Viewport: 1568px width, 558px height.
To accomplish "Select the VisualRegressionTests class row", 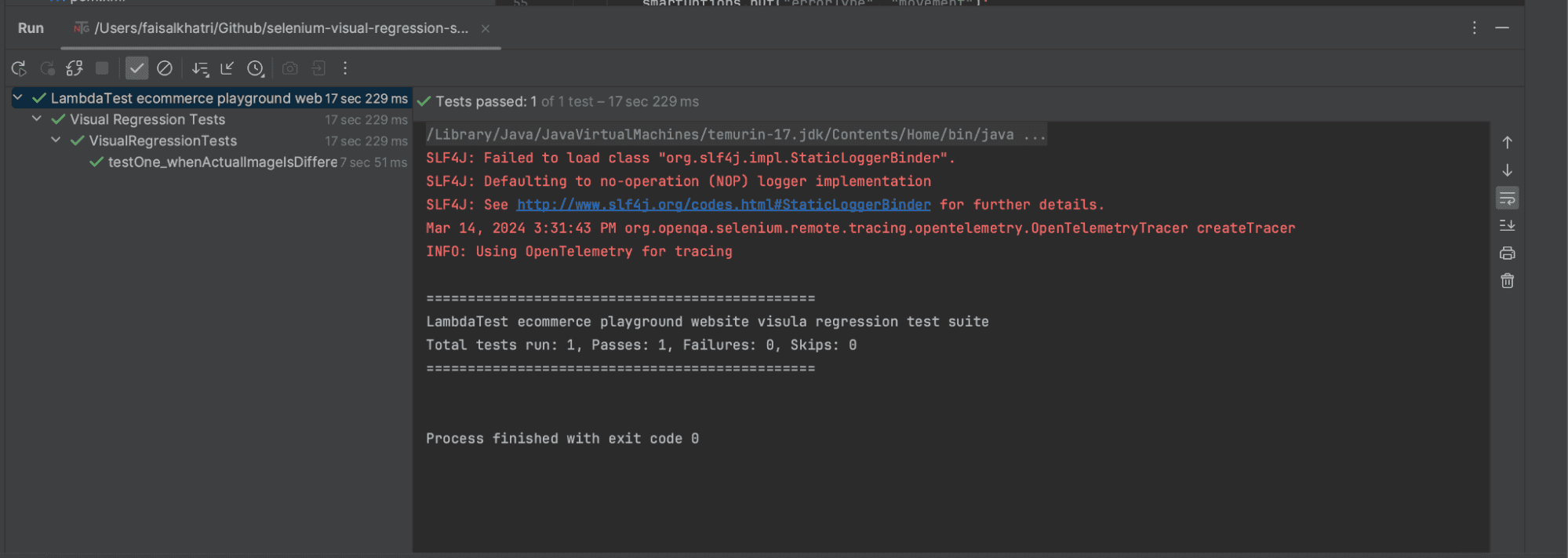I will (x=210, y=140).
